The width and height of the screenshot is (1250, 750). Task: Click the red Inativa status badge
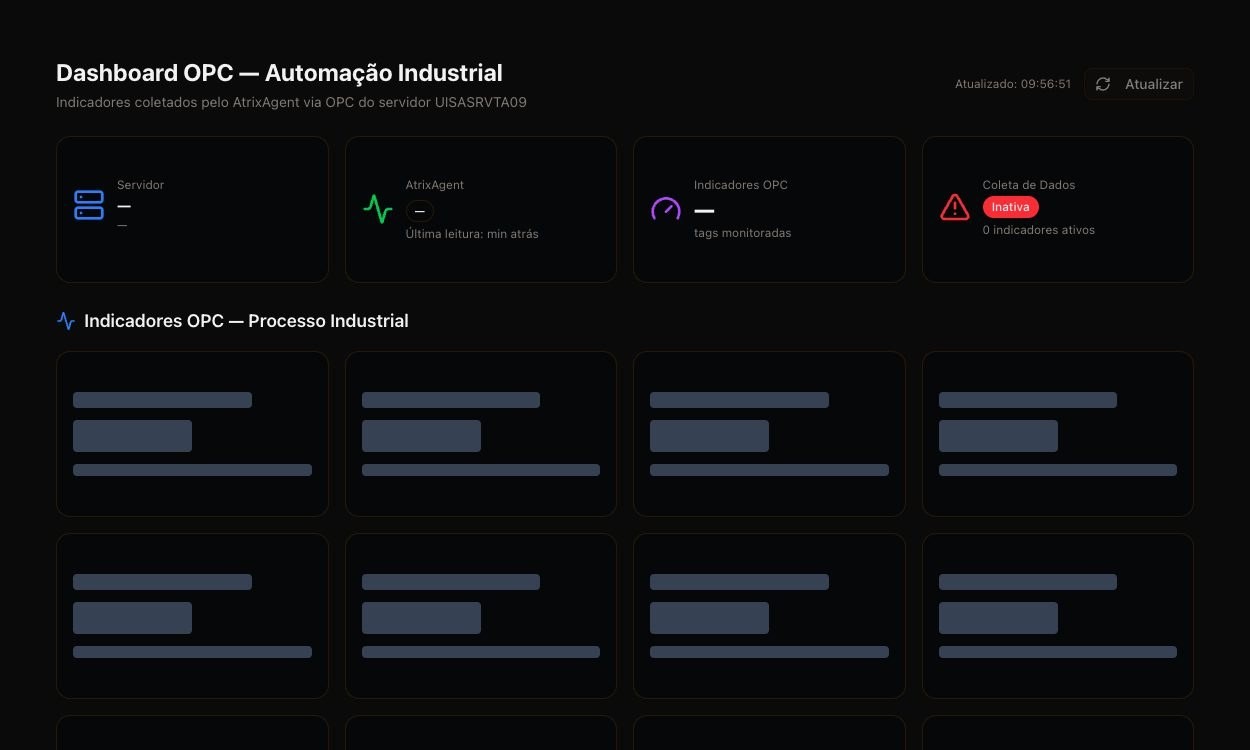[1011, 207]
